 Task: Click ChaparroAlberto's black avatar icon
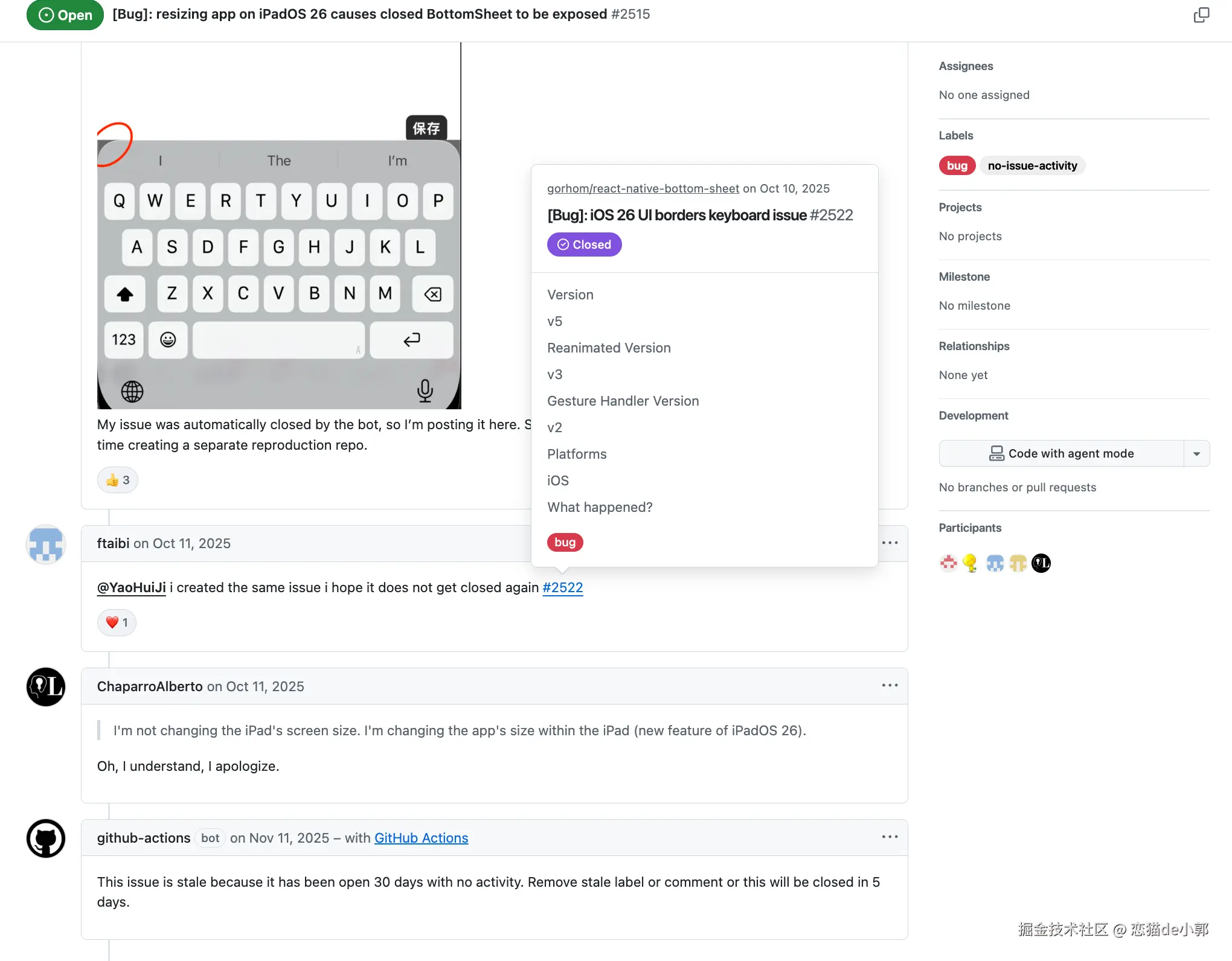(x=46, y=687)
